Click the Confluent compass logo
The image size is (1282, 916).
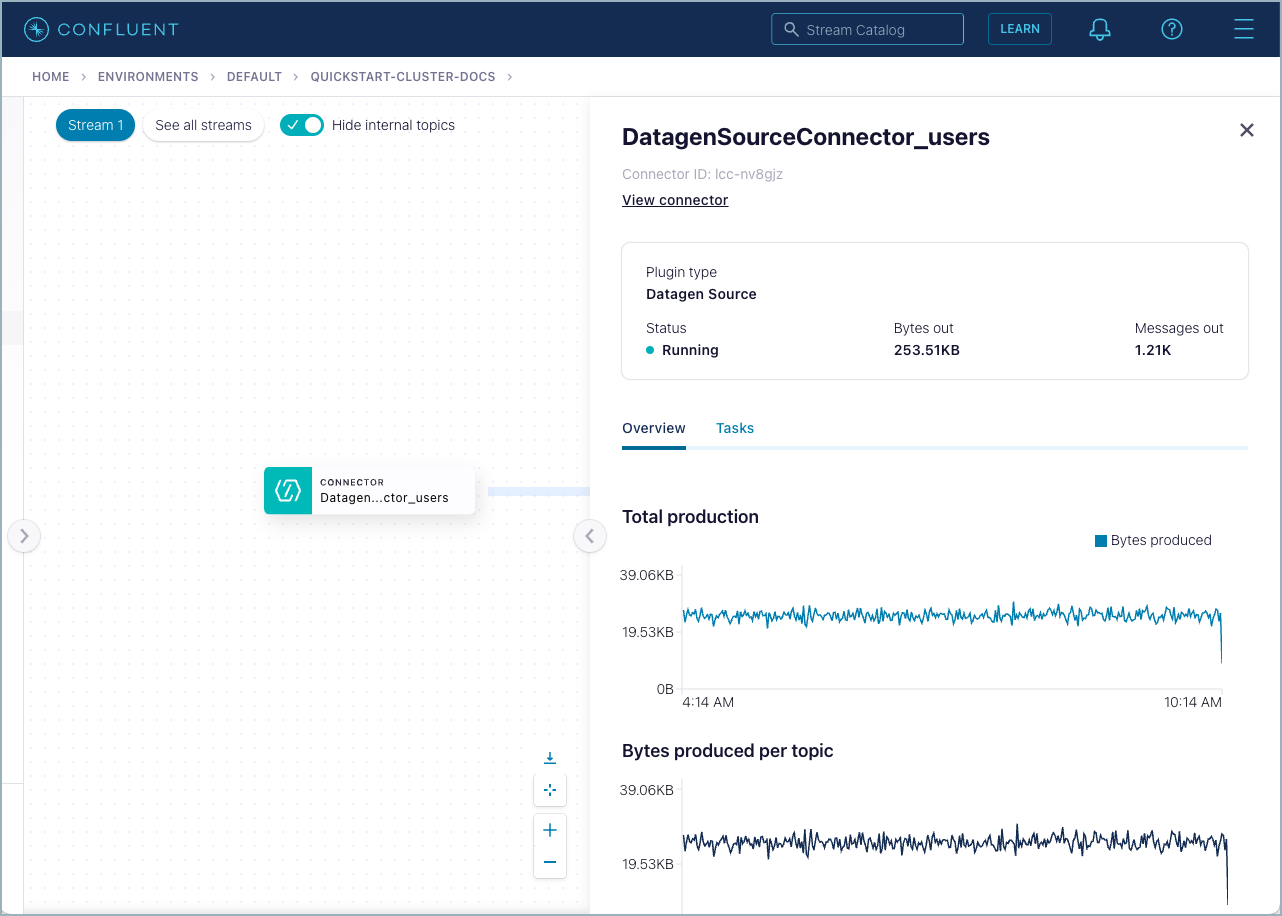pyautogui.click(x=36, y=29)
